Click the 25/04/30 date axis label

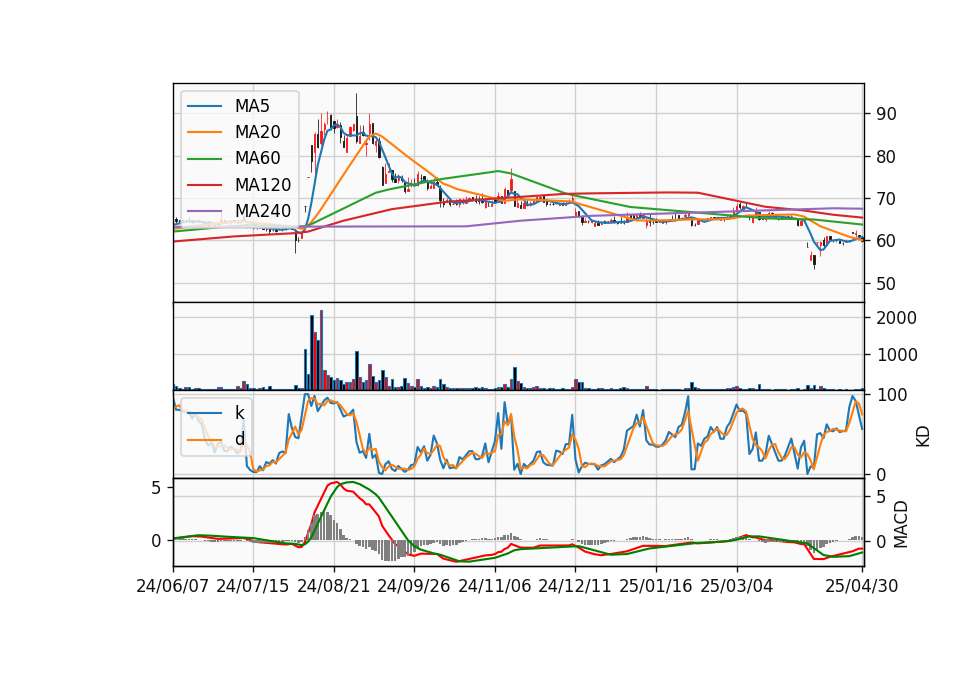pos(861,586)
